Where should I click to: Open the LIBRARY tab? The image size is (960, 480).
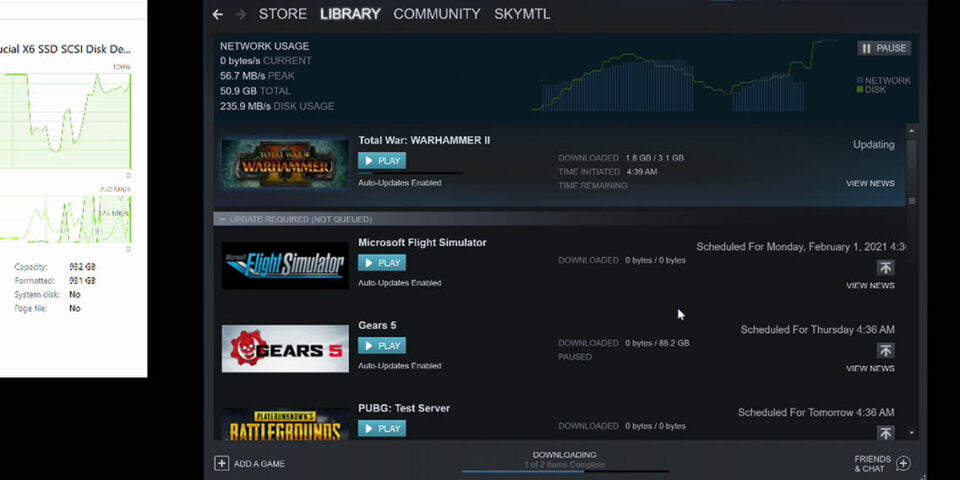[x=350, y=14]
